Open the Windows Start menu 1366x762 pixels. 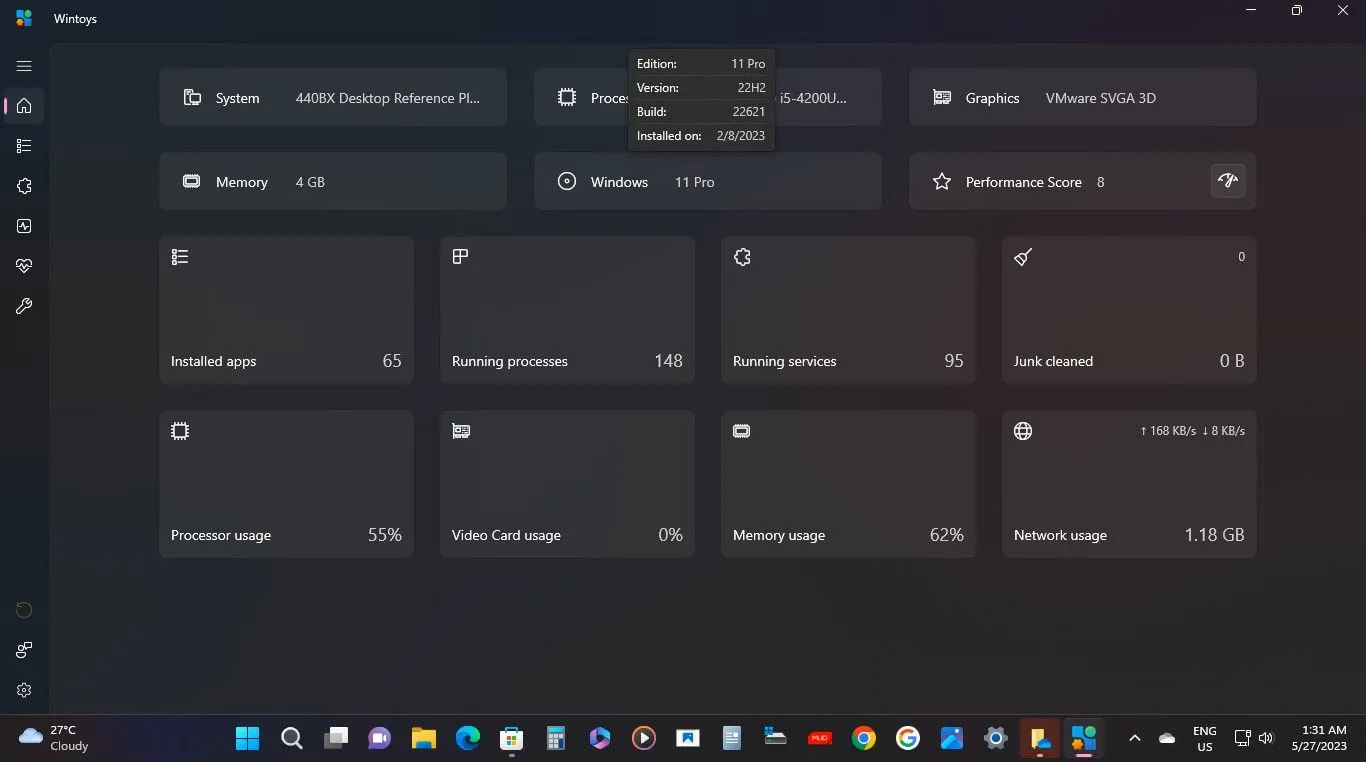pyautogui.click(x=247, y=738)
